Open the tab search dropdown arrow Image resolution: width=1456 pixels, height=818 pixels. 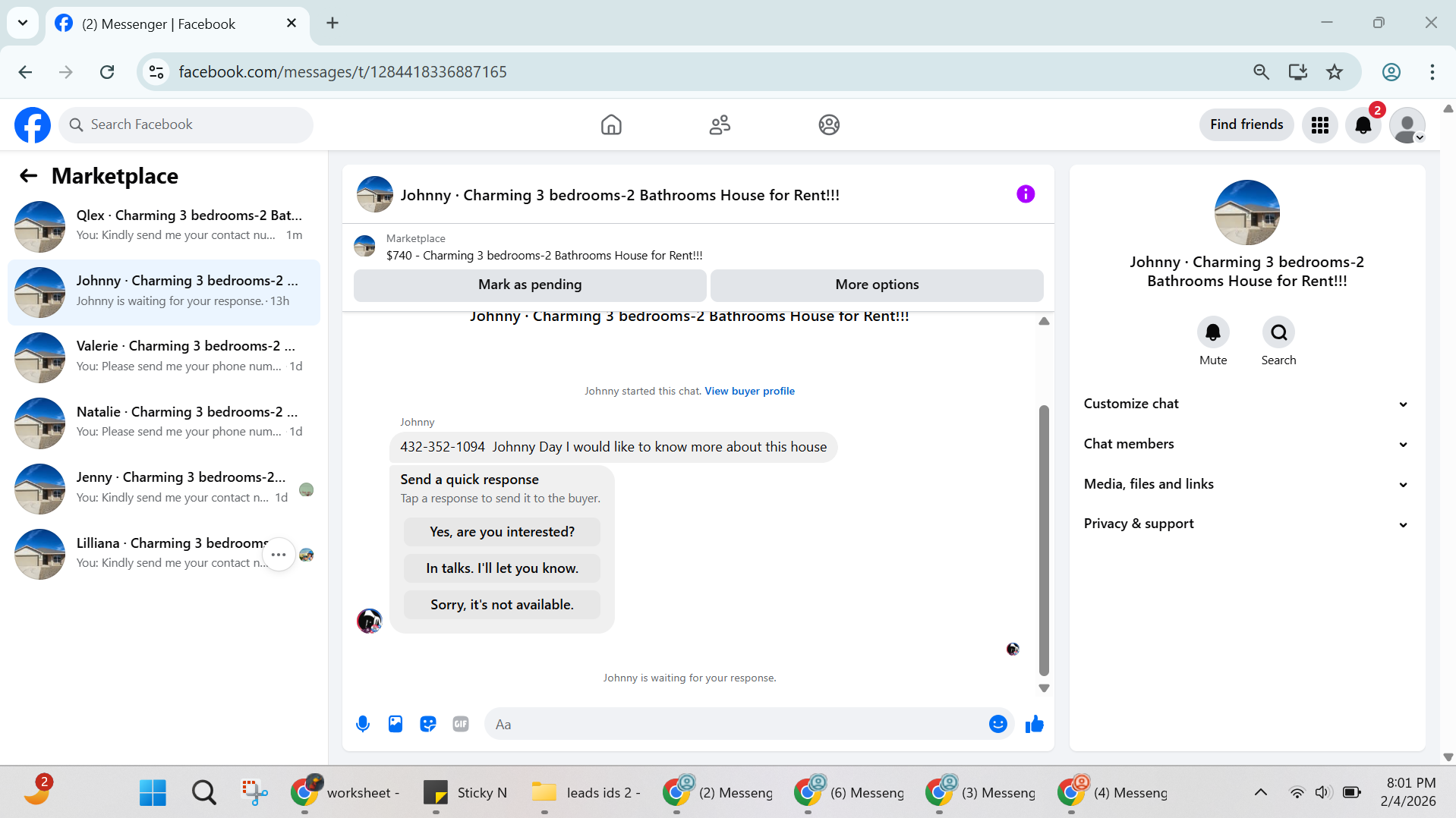(x=23, y=23)
